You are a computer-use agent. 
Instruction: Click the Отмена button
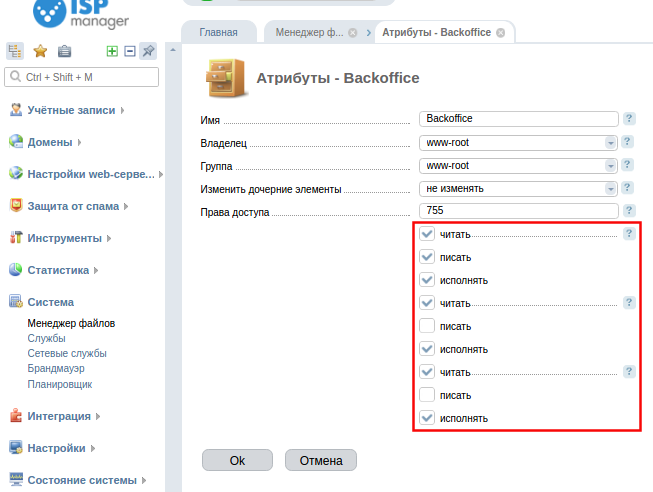320,461
